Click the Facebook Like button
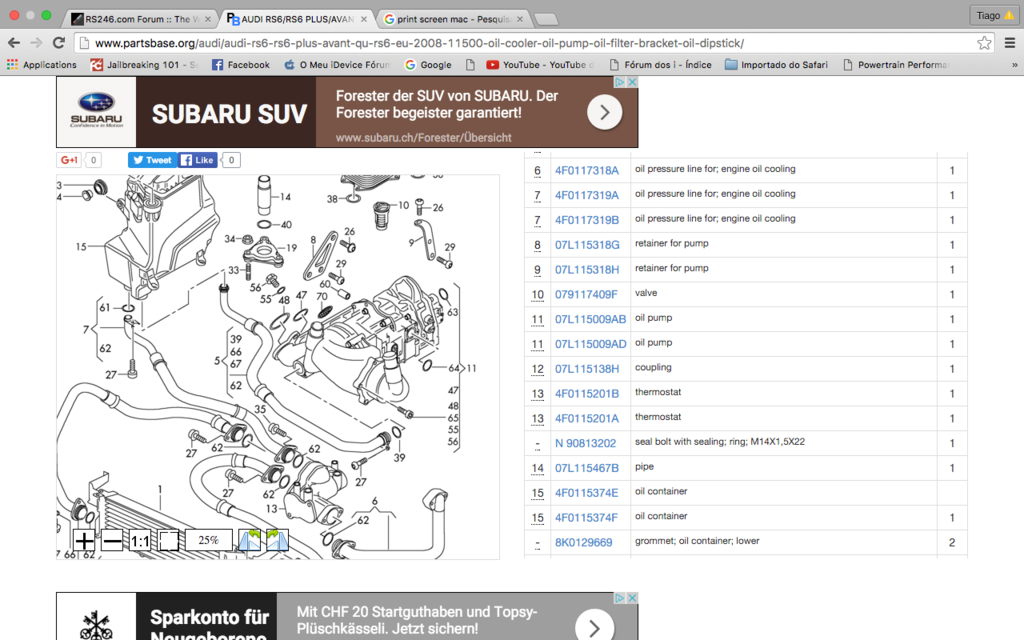The image size is (1024, 640). click(197, 160)
